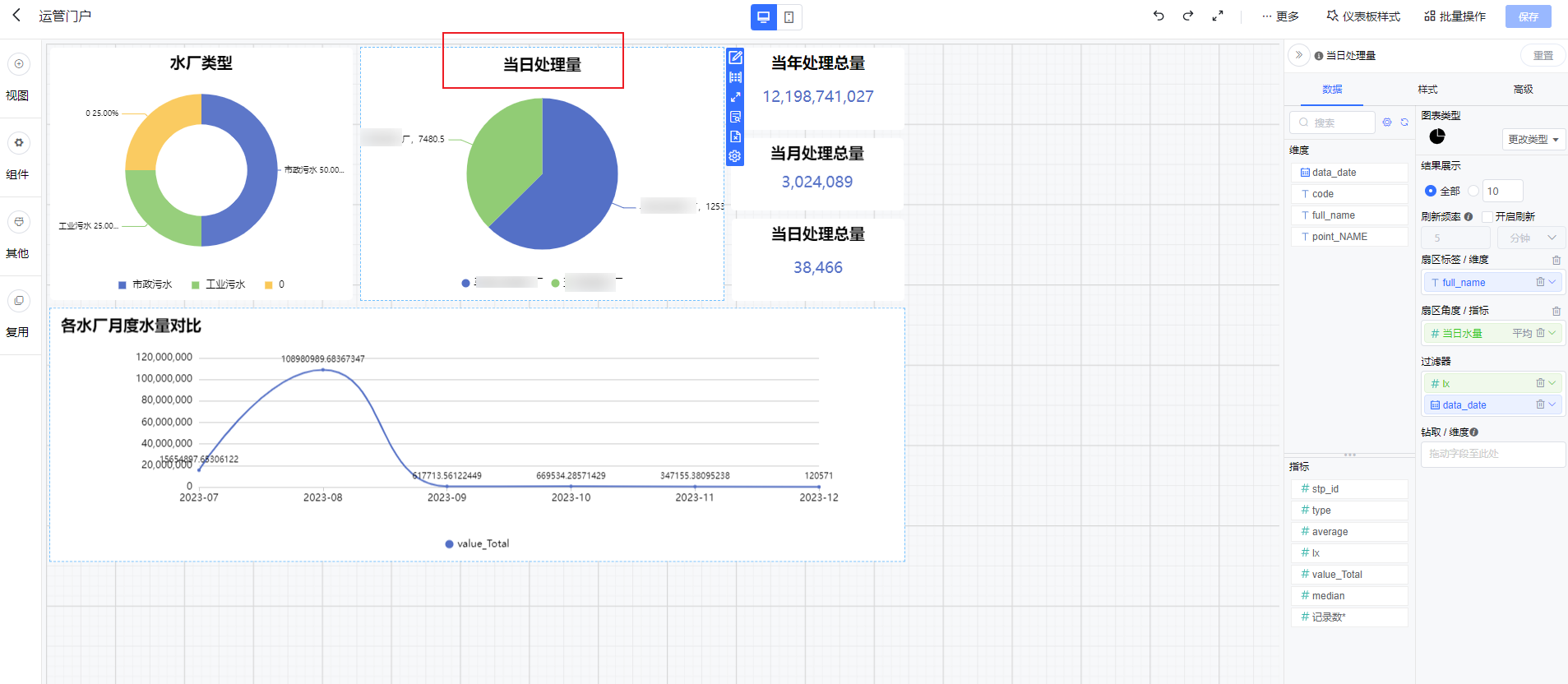Clear 扇区标签 / 维度 with trash icon
This screenshot has height=684, width=1568.
[1556, 260]
